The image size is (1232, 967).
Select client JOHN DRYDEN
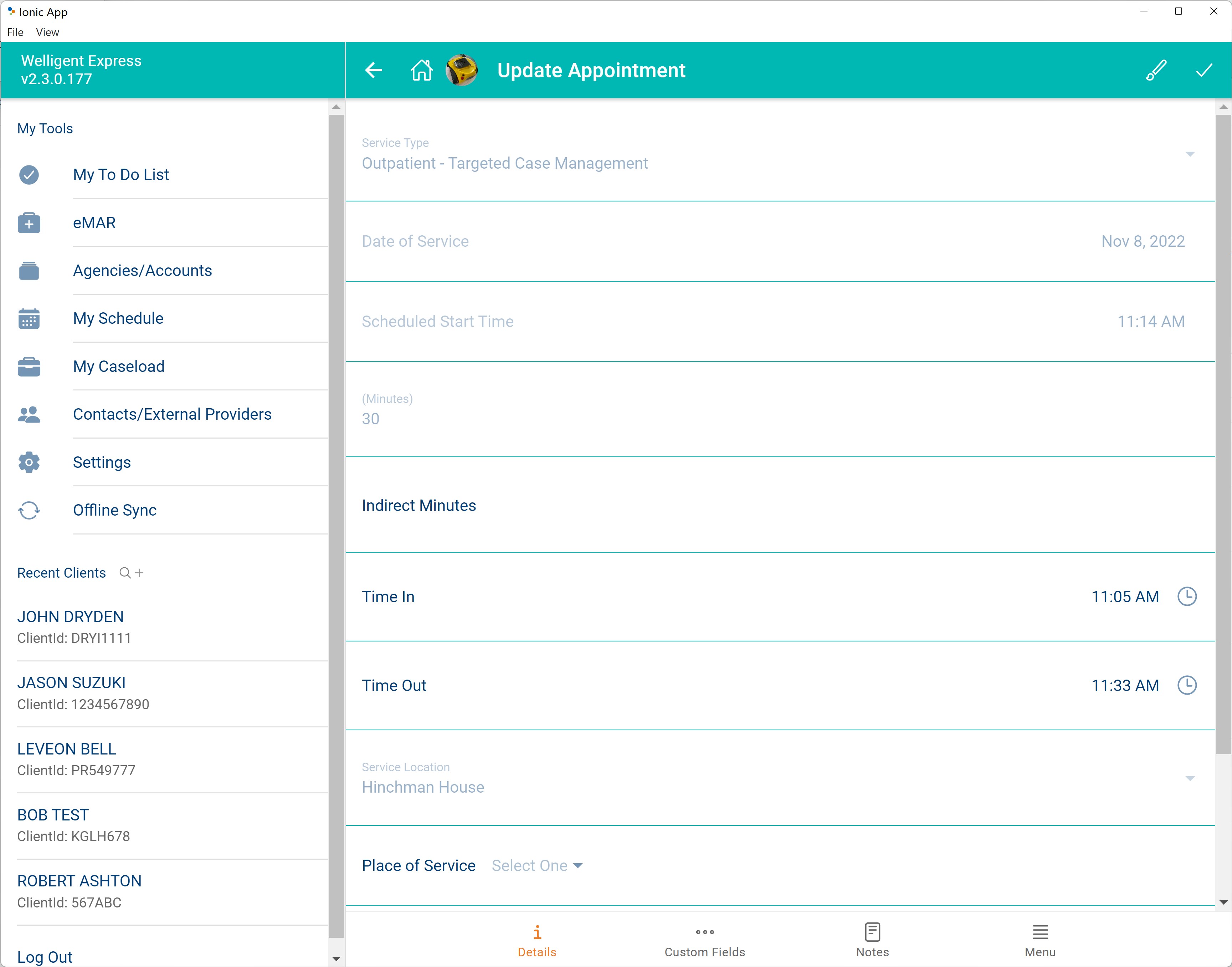pos(70,616)
